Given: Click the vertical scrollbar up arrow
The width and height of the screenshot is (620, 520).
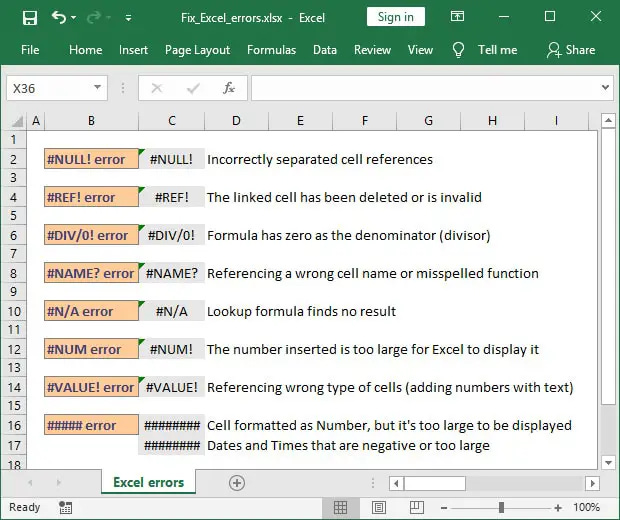Looking at the screenshot, I should click(608, 120).
